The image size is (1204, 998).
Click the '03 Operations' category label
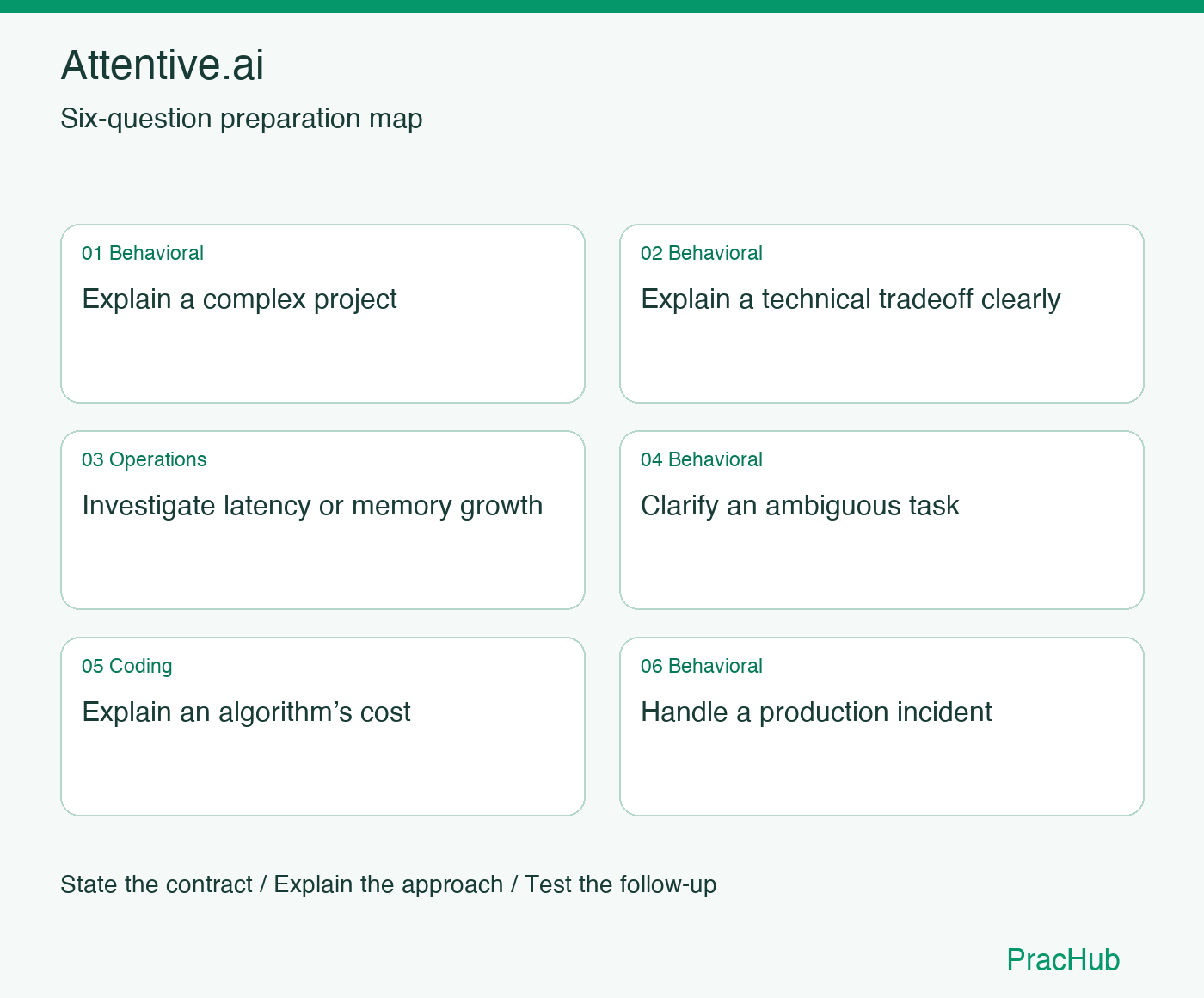[144, 459]
